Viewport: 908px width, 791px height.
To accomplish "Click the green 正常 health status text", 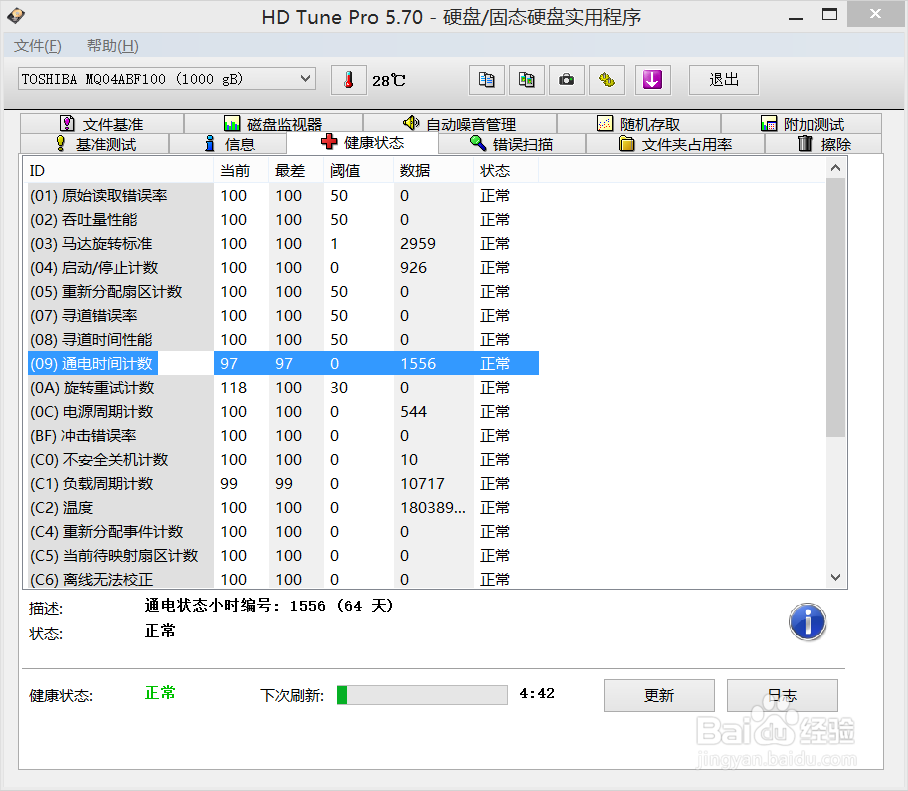I will click(x=160, y=693).
